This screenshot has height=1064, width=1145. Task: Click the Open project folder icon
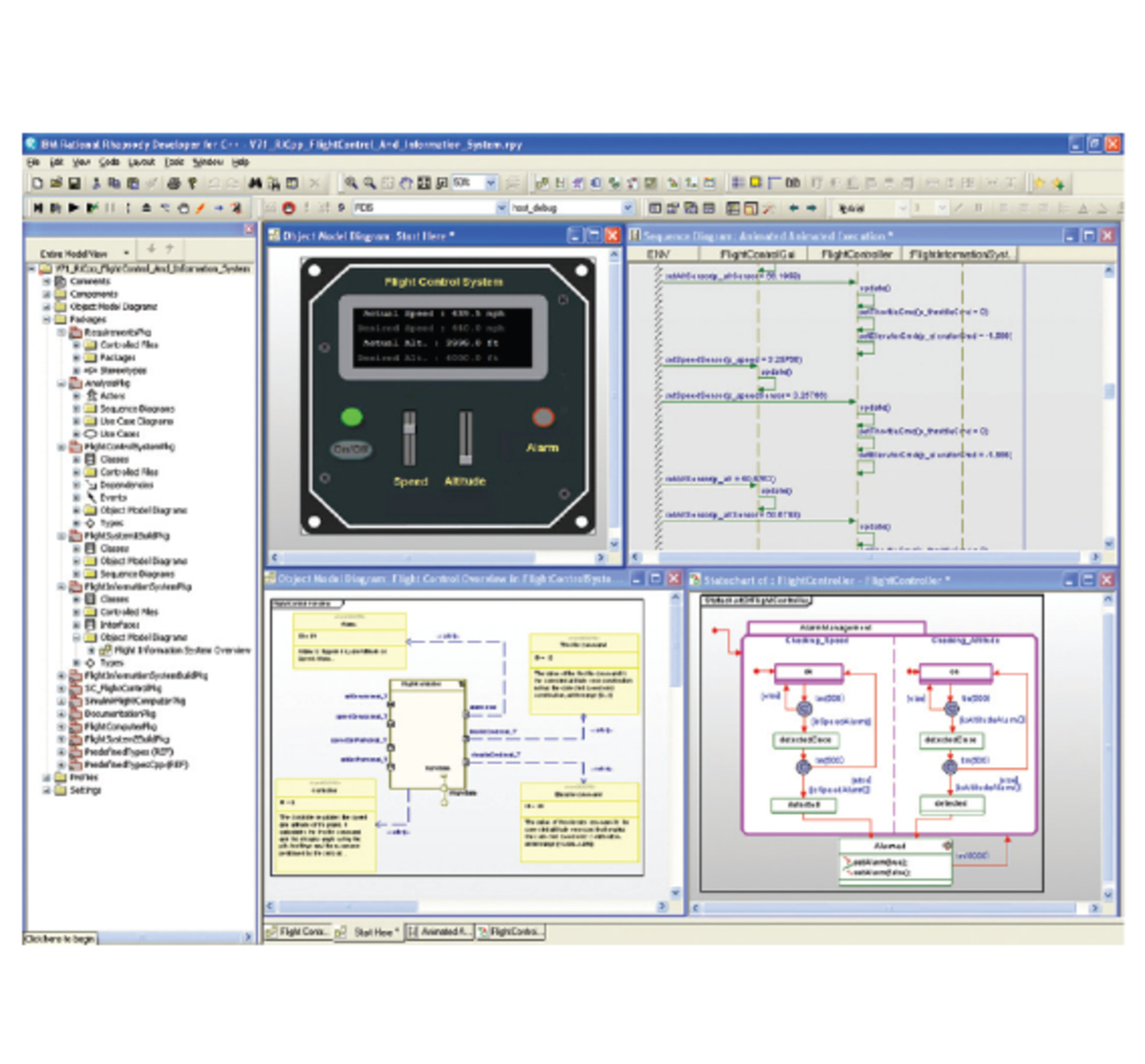[55, 183]
